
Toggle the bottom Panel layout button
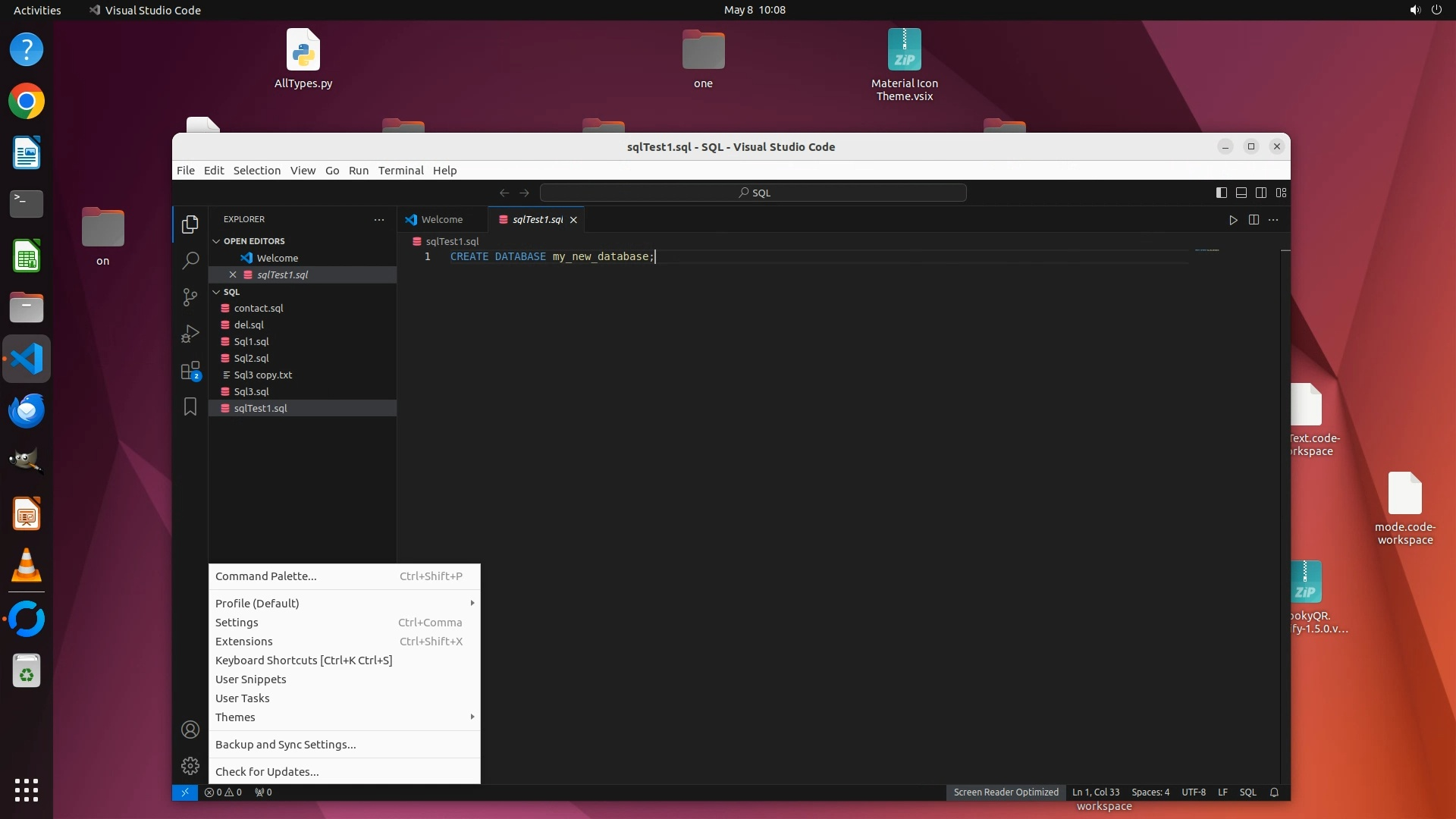point(1241,193)
